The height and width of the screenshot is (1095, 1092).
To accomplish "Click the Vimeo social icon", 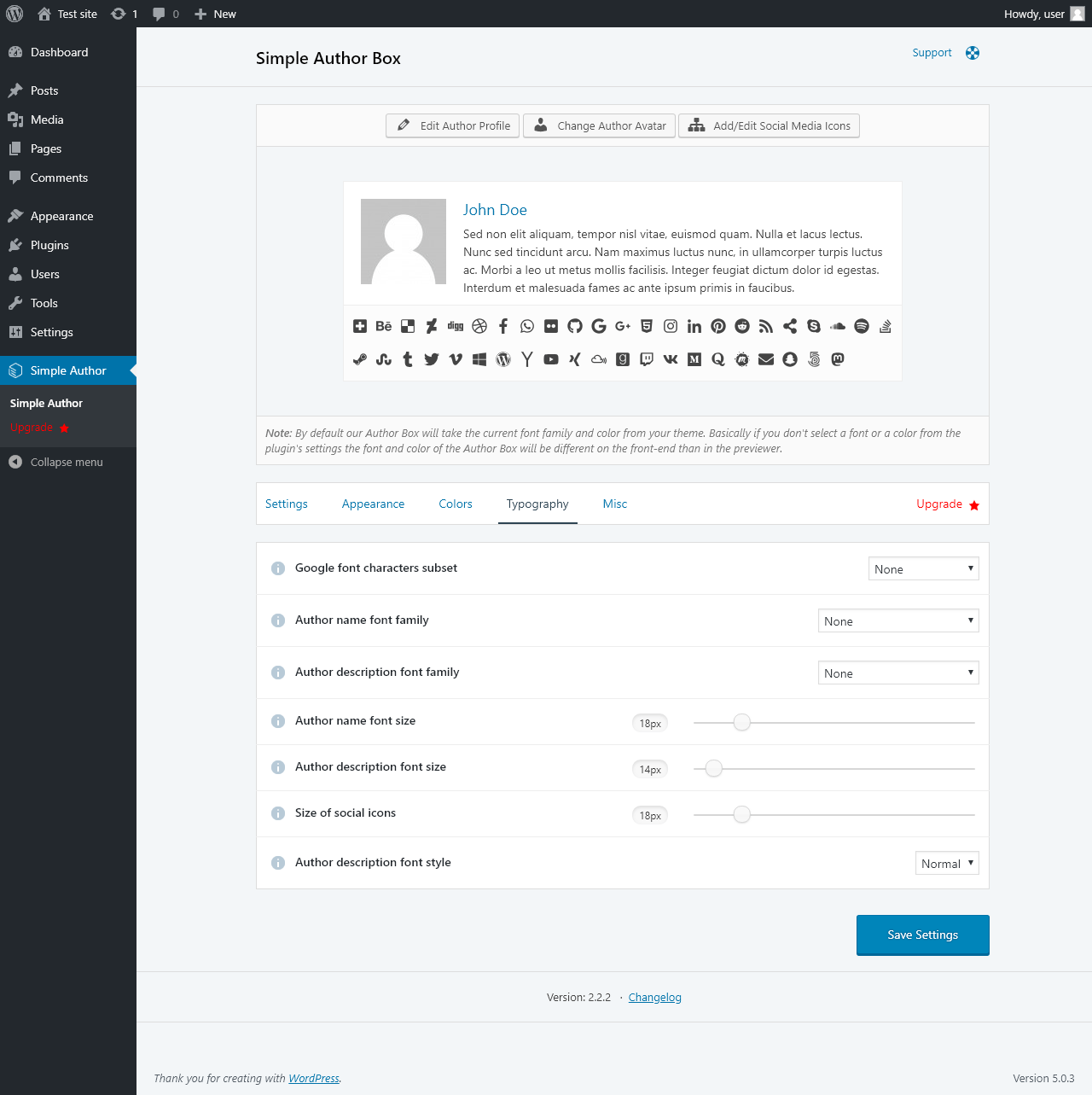I will click(x=456, y=359).
